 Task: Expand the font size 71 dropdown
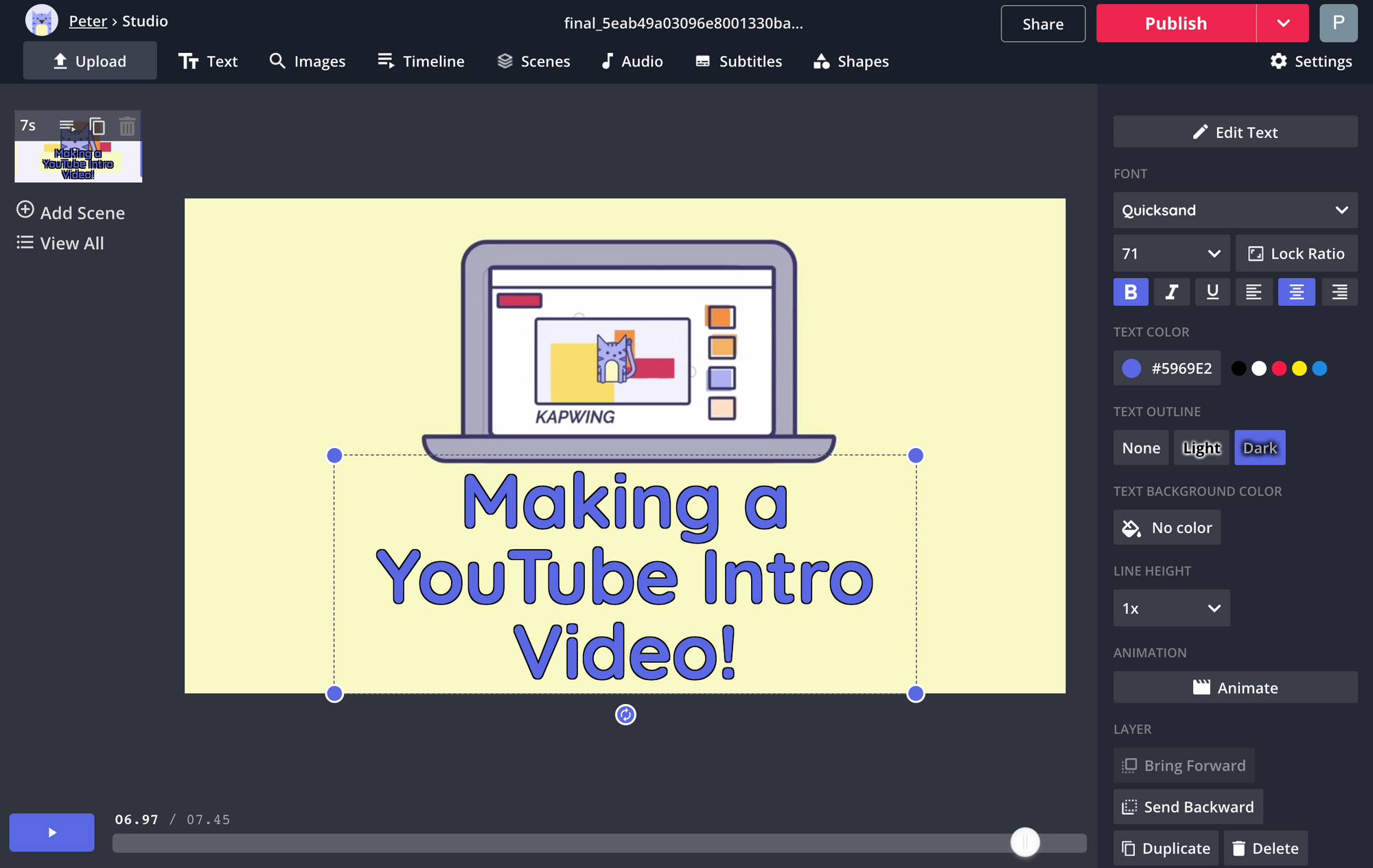1171,254
